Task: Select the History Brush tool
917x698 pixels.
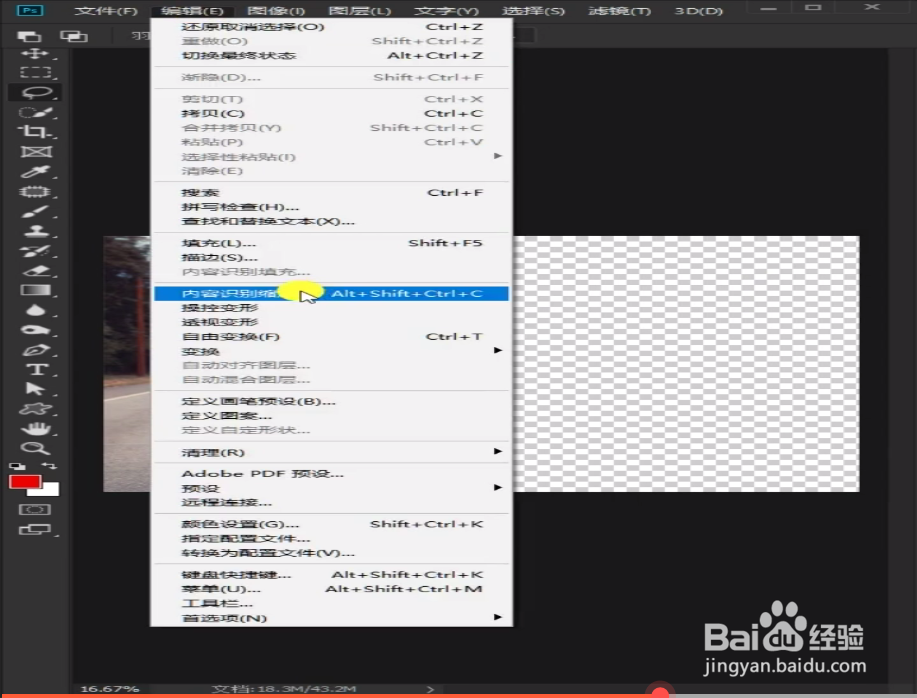Action: [x=35, y=251]
